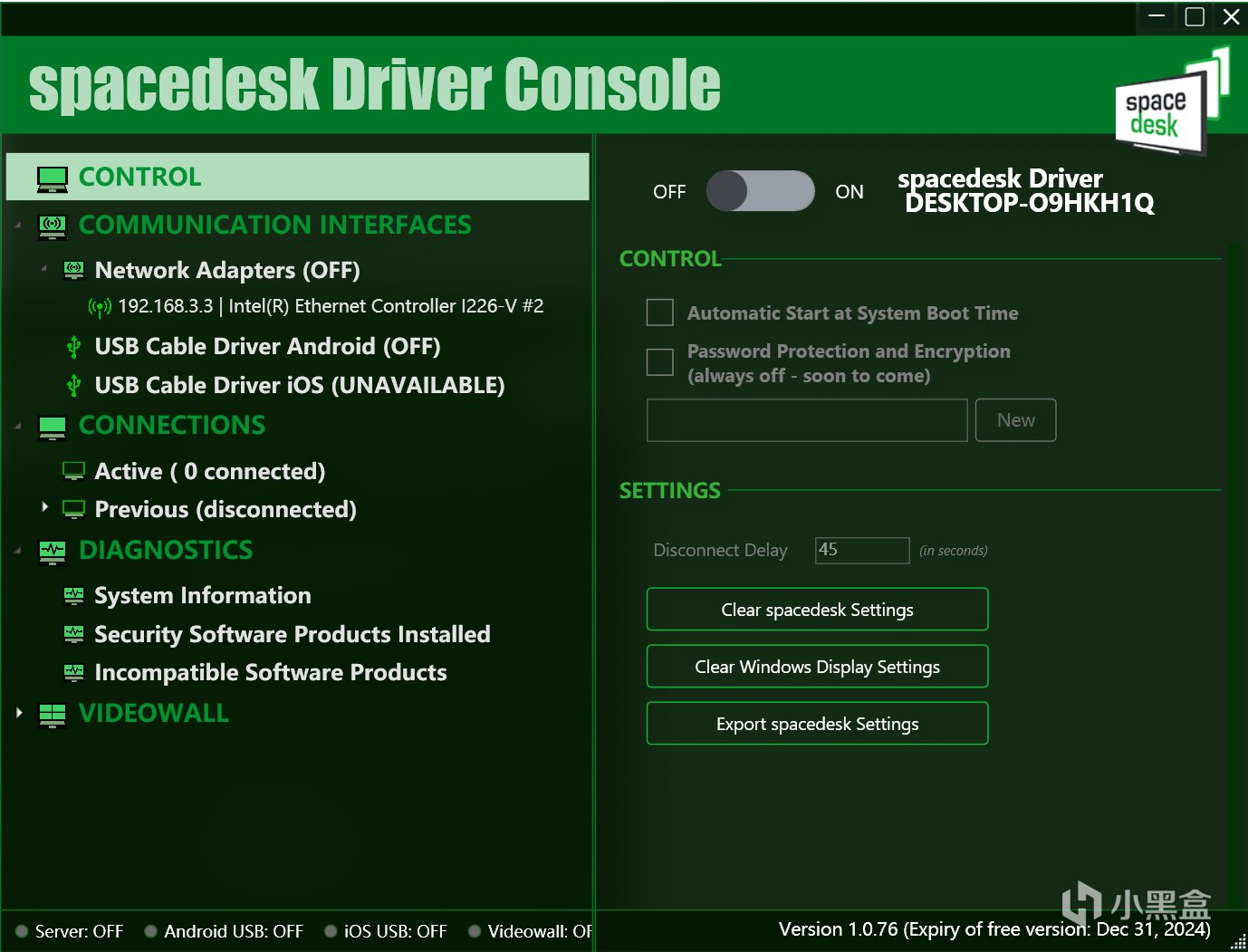This screenshot has height=952, width=1248.
Task: Click the Android USB status indicator dot
Action: click(151, 931)
